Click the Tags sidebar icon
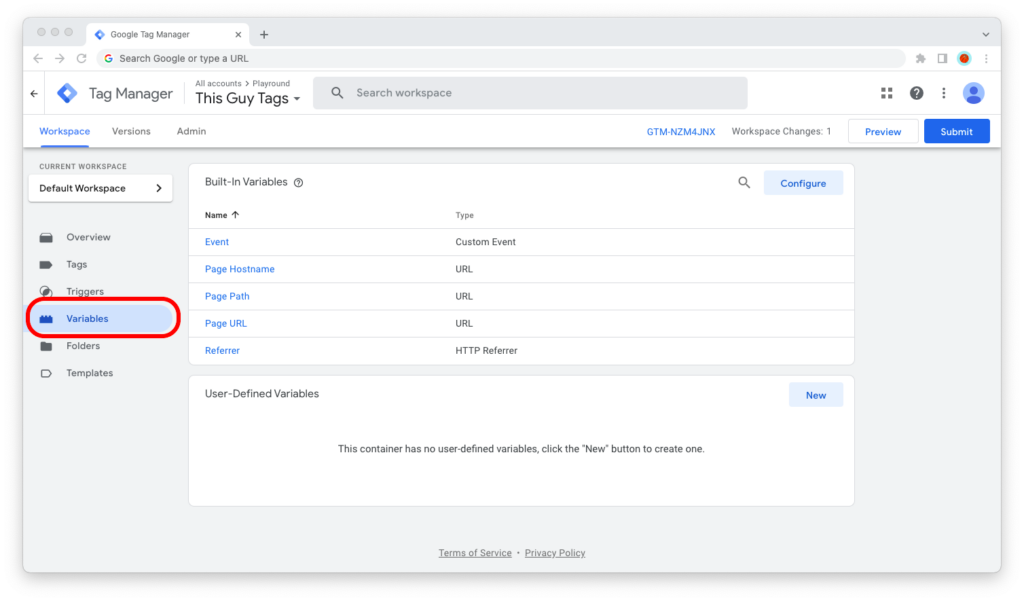The height and width of the screenshot is (601, 1024). pos(46,265)
